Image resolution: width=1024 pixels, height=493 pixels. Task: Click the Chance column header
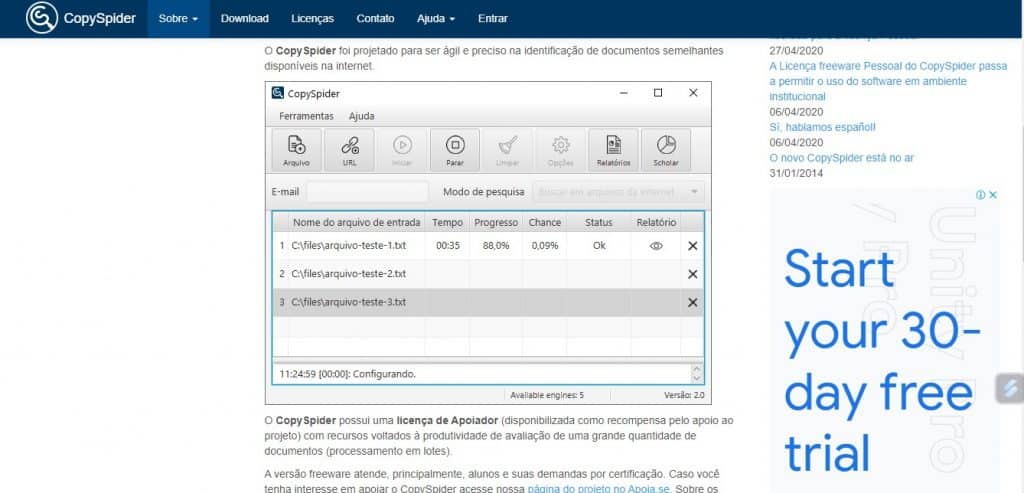click(x=545, y=223)
